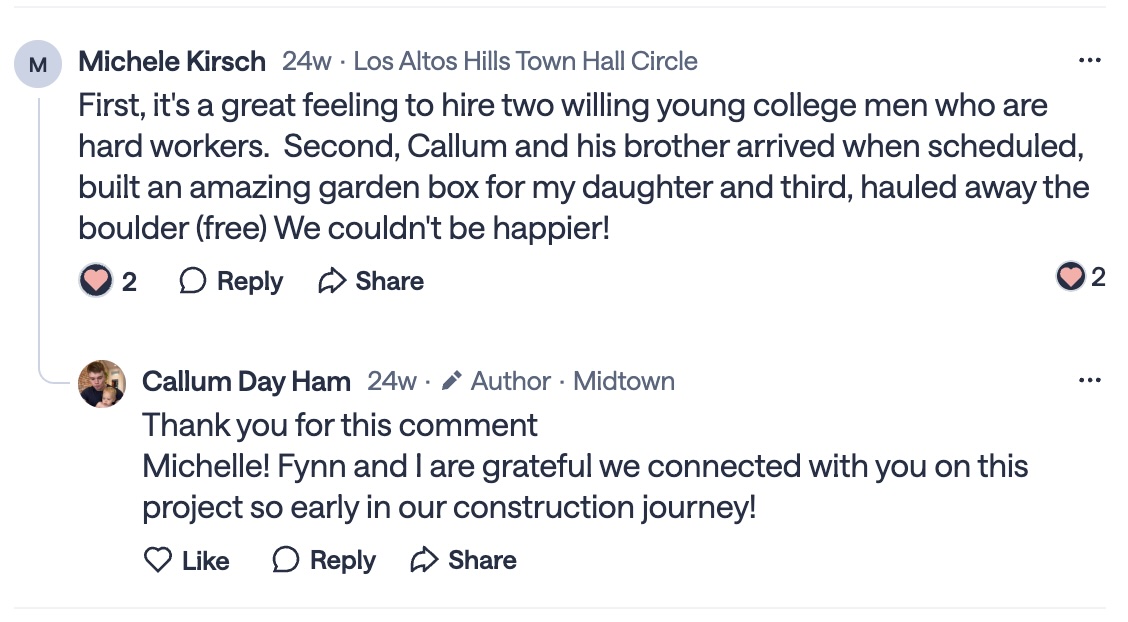Open the Midtown neighborhood link
This screenshot has height=622, width=1128.
623,381
